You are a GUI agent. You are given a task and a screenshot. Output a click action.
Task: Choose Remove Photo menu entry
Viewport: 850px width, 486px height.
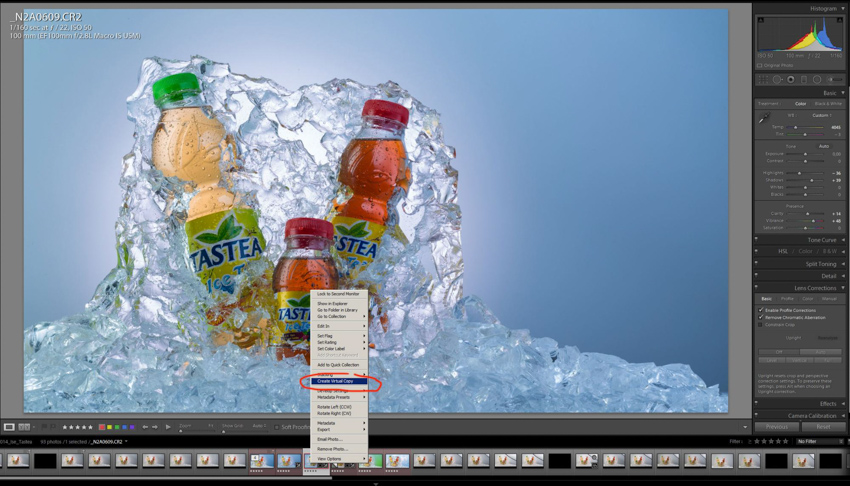point(339,449)
